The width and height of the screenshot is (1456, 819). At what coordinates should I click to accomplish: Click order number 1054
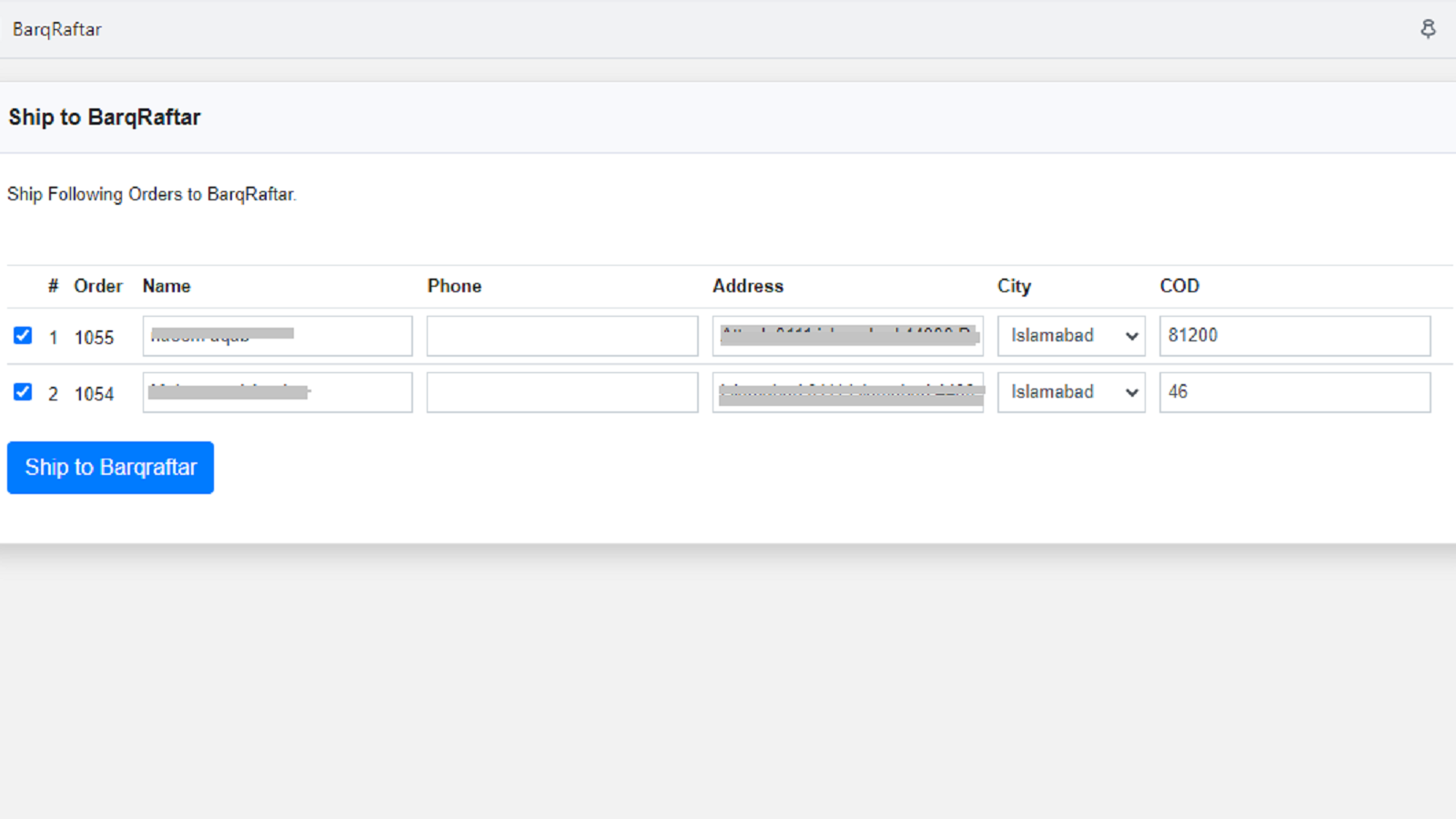click(94, 394)
